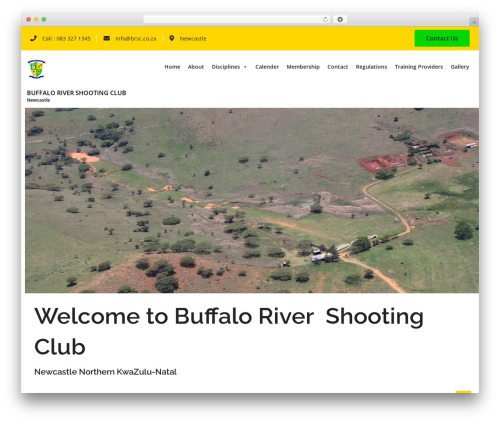Image resolution: width=500 pixels, height=423 pixels.
Task: Open the About page
Action: coord(196,67)
